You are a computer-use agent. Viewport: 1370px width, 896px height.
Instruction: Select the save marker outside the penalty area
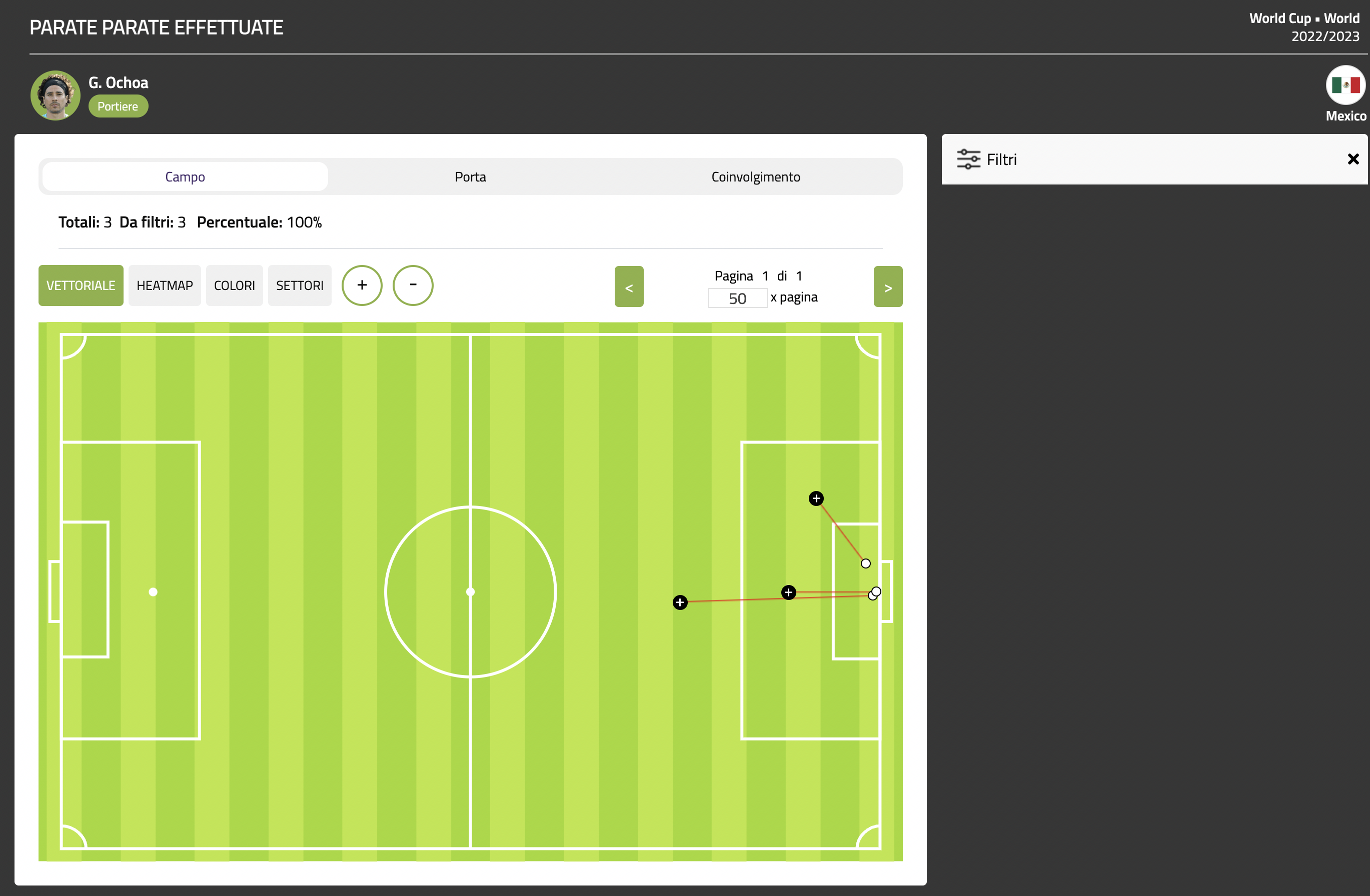(680, 602)
